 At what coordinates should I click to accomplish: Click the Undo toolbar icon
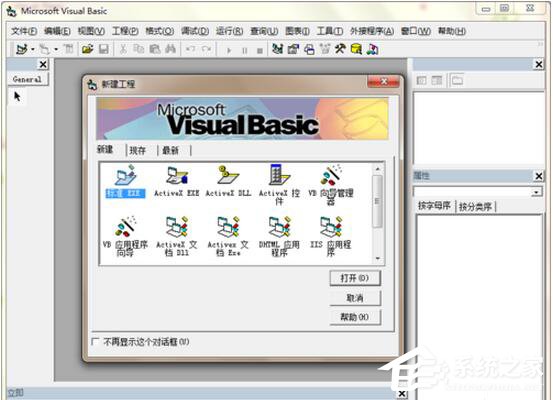[190, 49]
